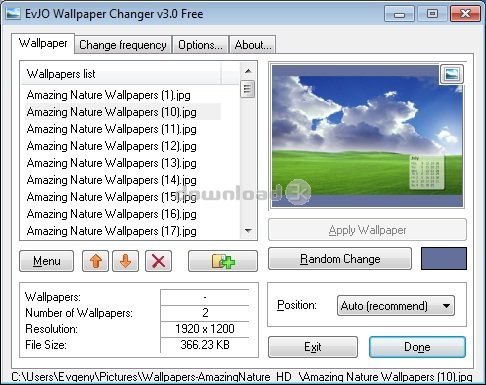Click the app icon in title bar
This screenshot has width=486, height=385.
click(x=13, y=14)
